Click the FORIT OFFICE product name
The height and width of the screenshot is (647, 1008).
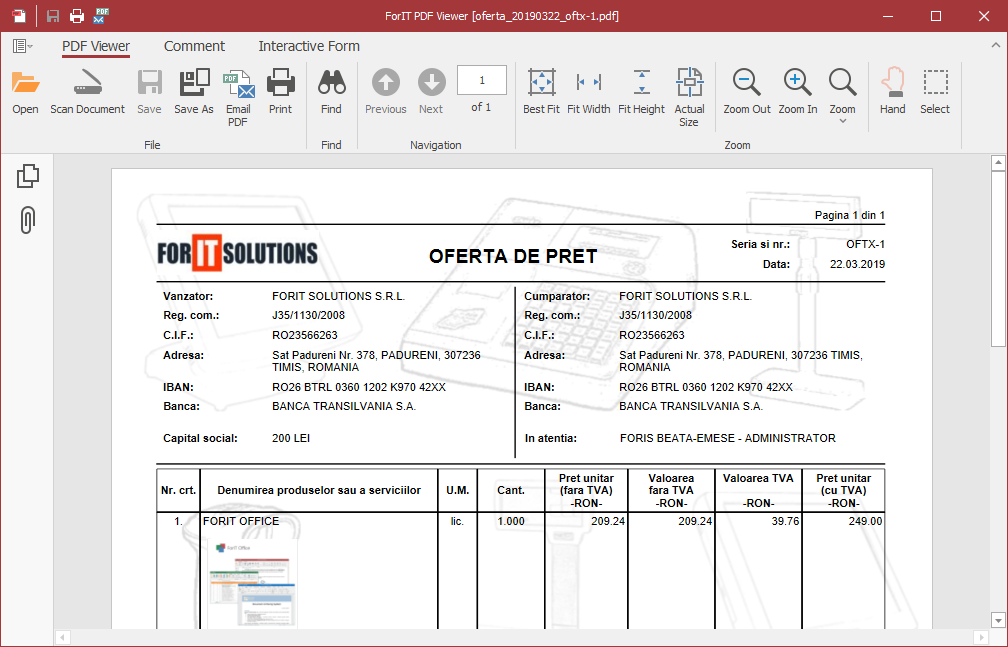tap(241, 521)
